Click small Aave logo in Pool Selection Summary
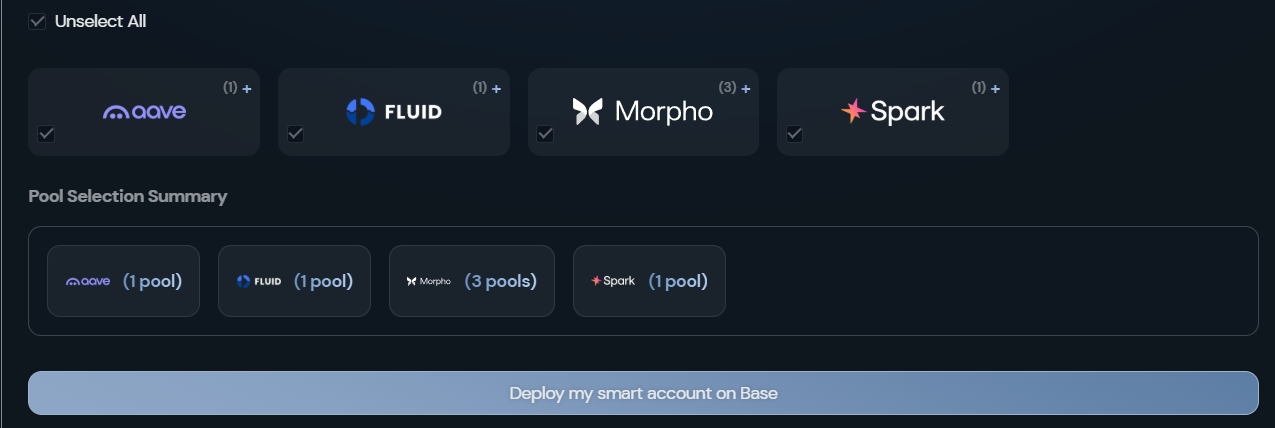Image resolution: width=1275 pixels, height=428 pixels. point(88,282)
